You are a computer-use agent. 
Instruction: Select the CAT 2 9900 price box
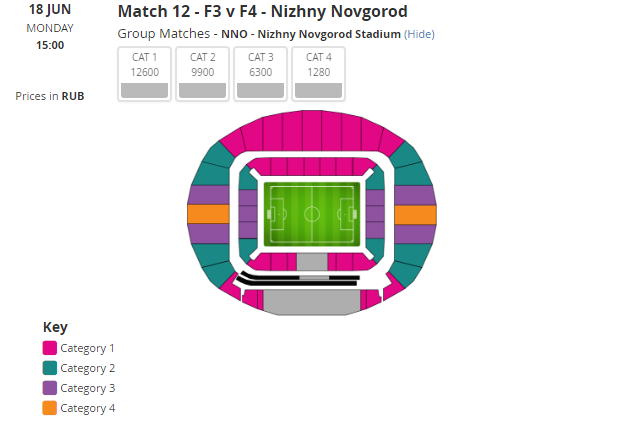click(x=202, y=74)
